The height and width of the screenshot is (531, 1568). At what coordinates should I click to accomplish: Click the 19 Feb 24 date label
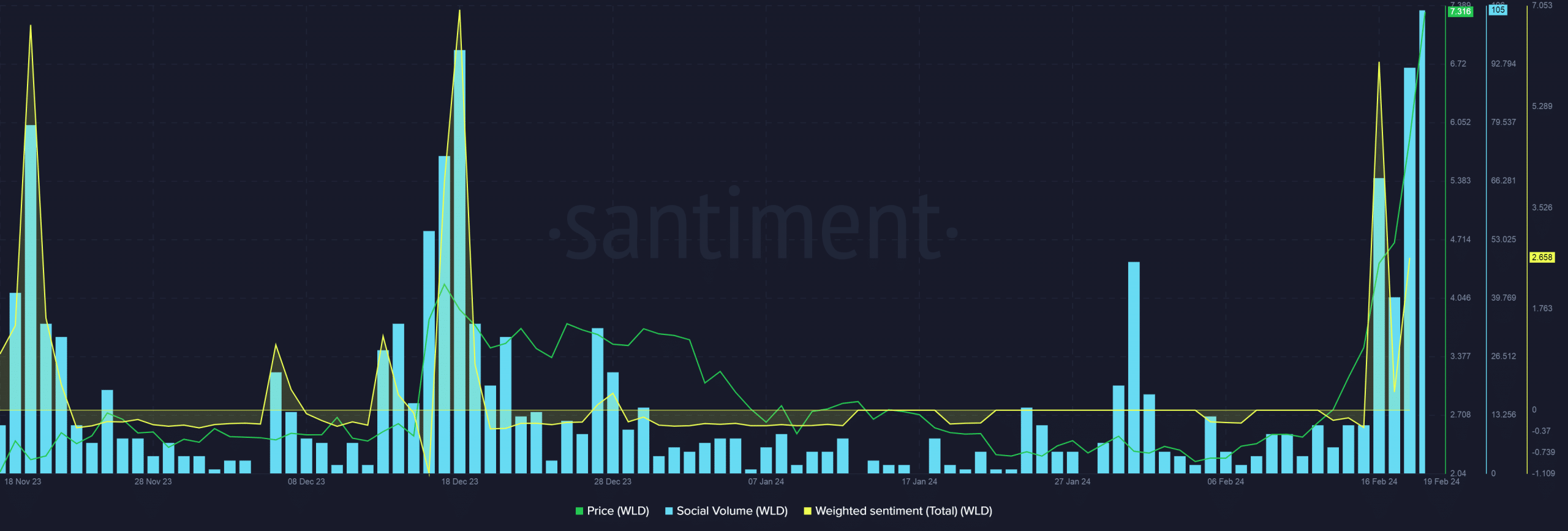[1441, 481]
